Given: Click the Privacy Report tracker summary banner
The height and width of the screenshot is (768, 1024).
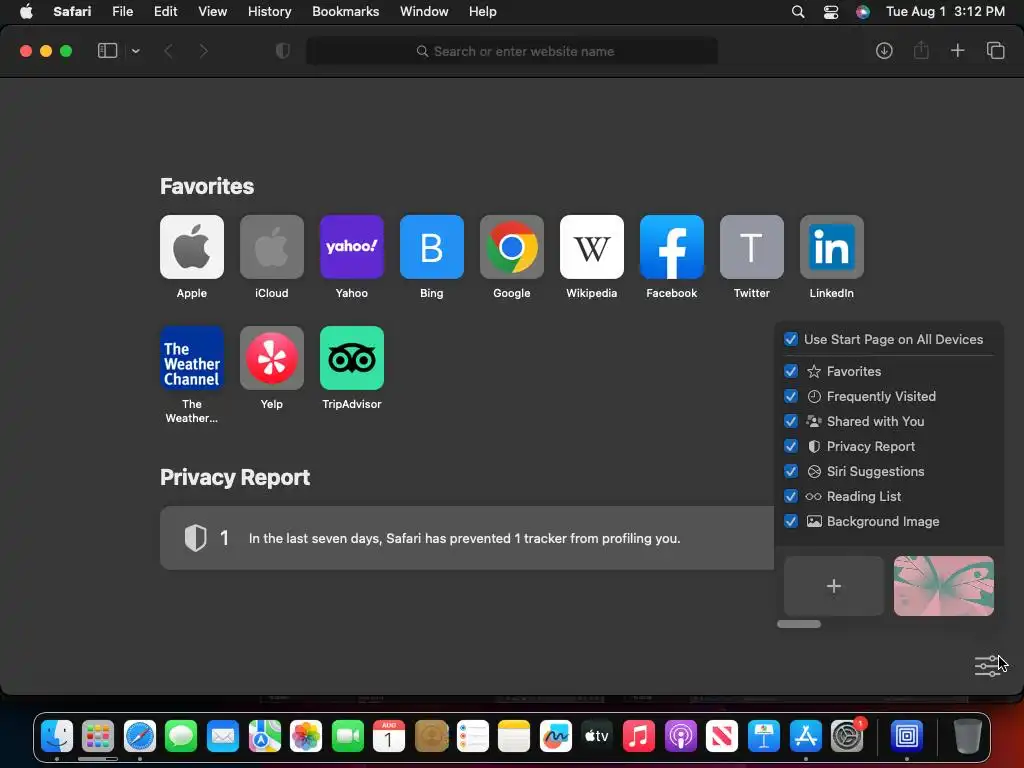Looking at the screenshot, I should coord(467,538).
